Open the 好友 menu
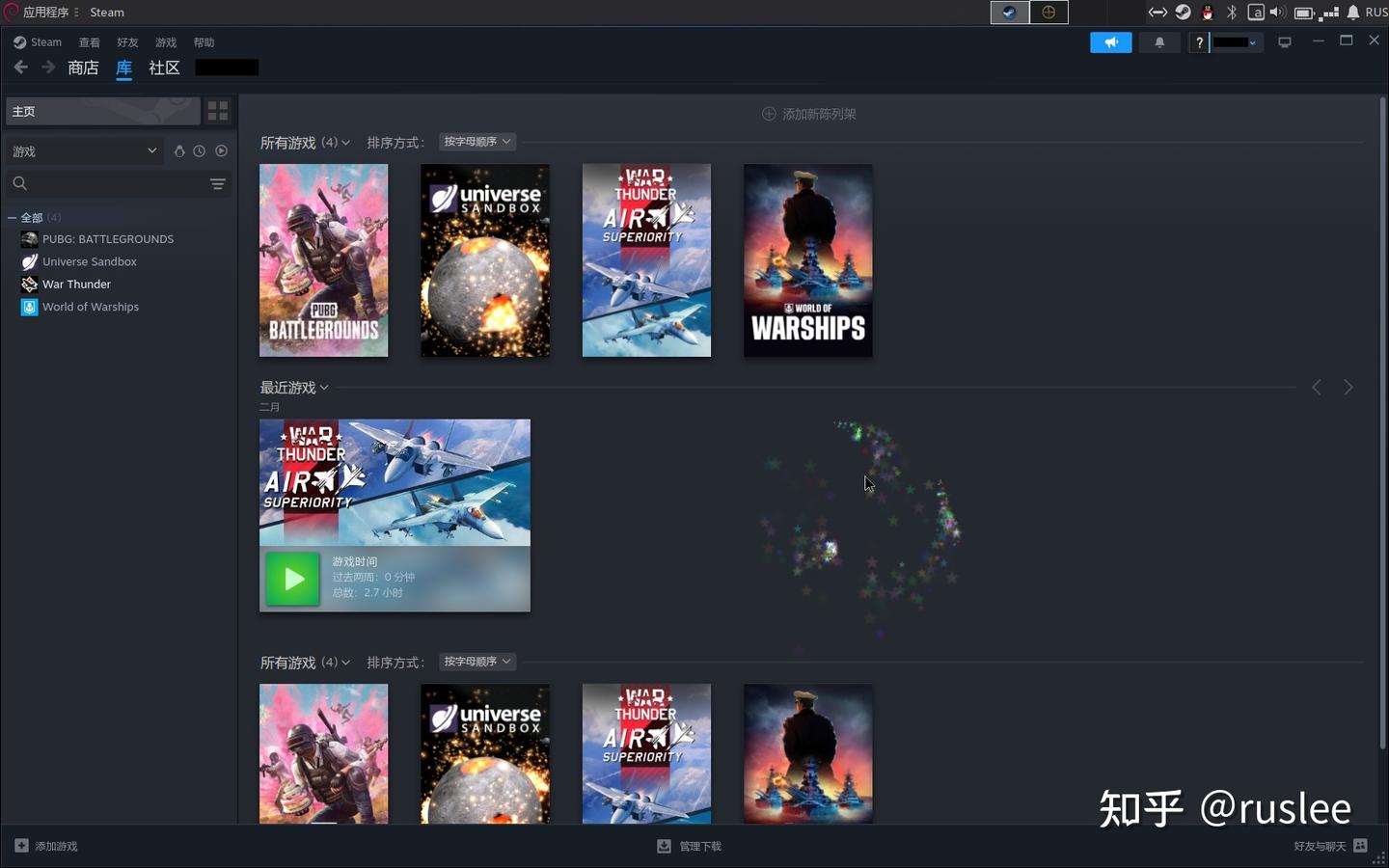The height and width of the screenshot is (868, 1389). [127, 42]
